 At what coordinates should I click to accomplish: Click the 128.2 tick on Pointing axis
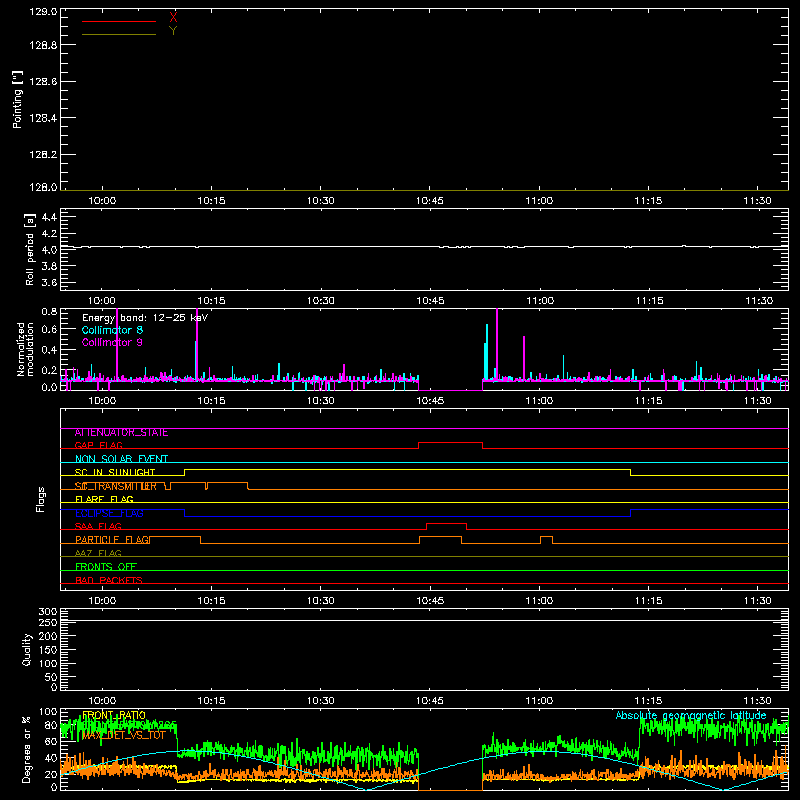[43, 155]
